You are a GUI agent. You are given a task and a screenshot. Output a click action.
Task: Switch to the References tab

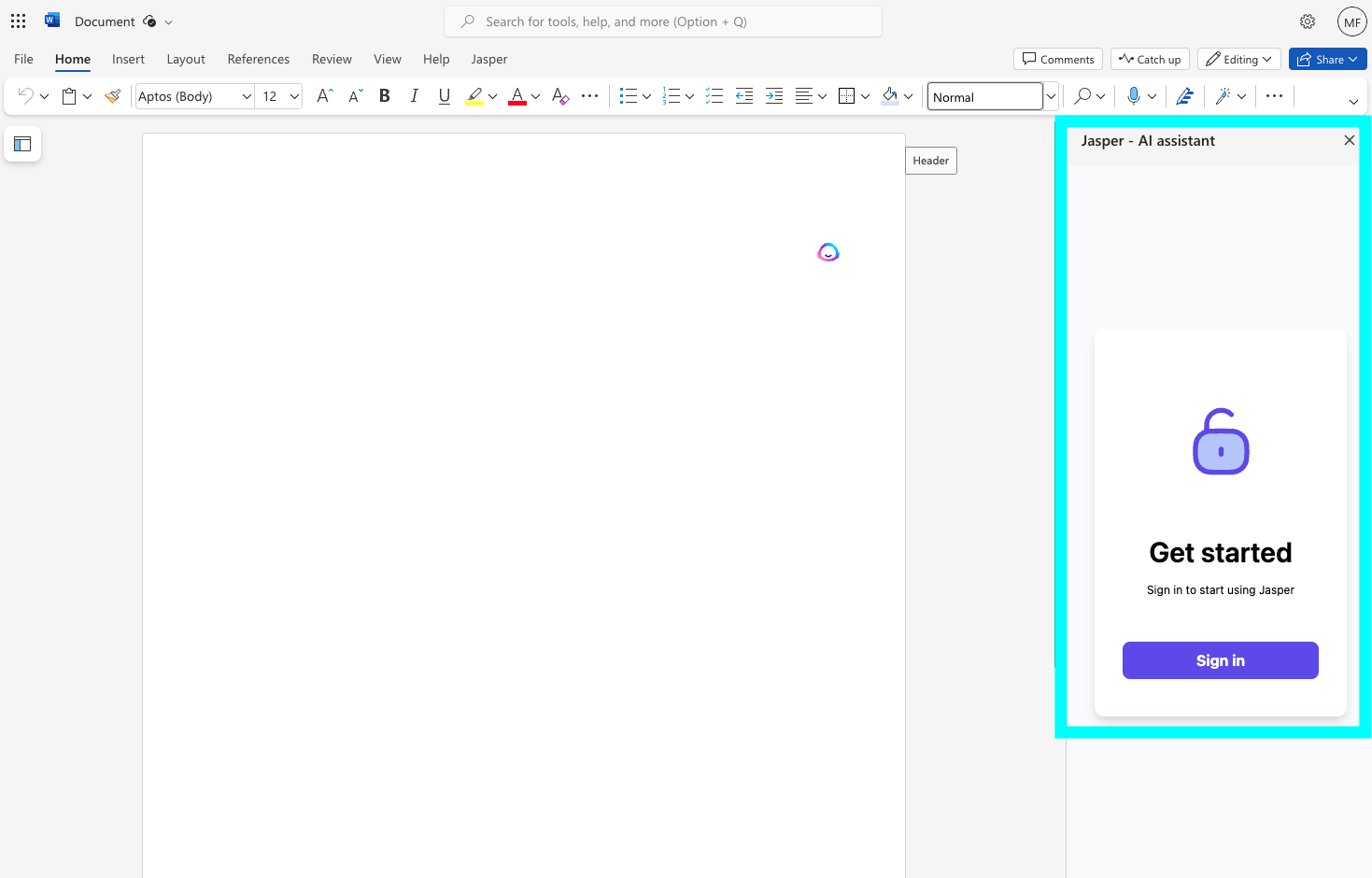pos(259,59)
